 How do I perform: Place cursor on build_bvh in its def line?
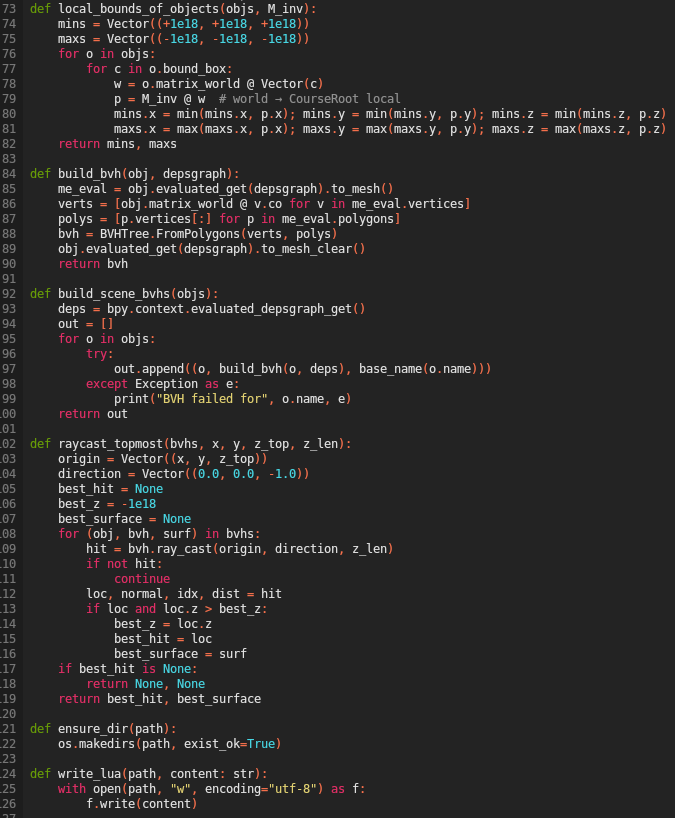click(89, 173)
